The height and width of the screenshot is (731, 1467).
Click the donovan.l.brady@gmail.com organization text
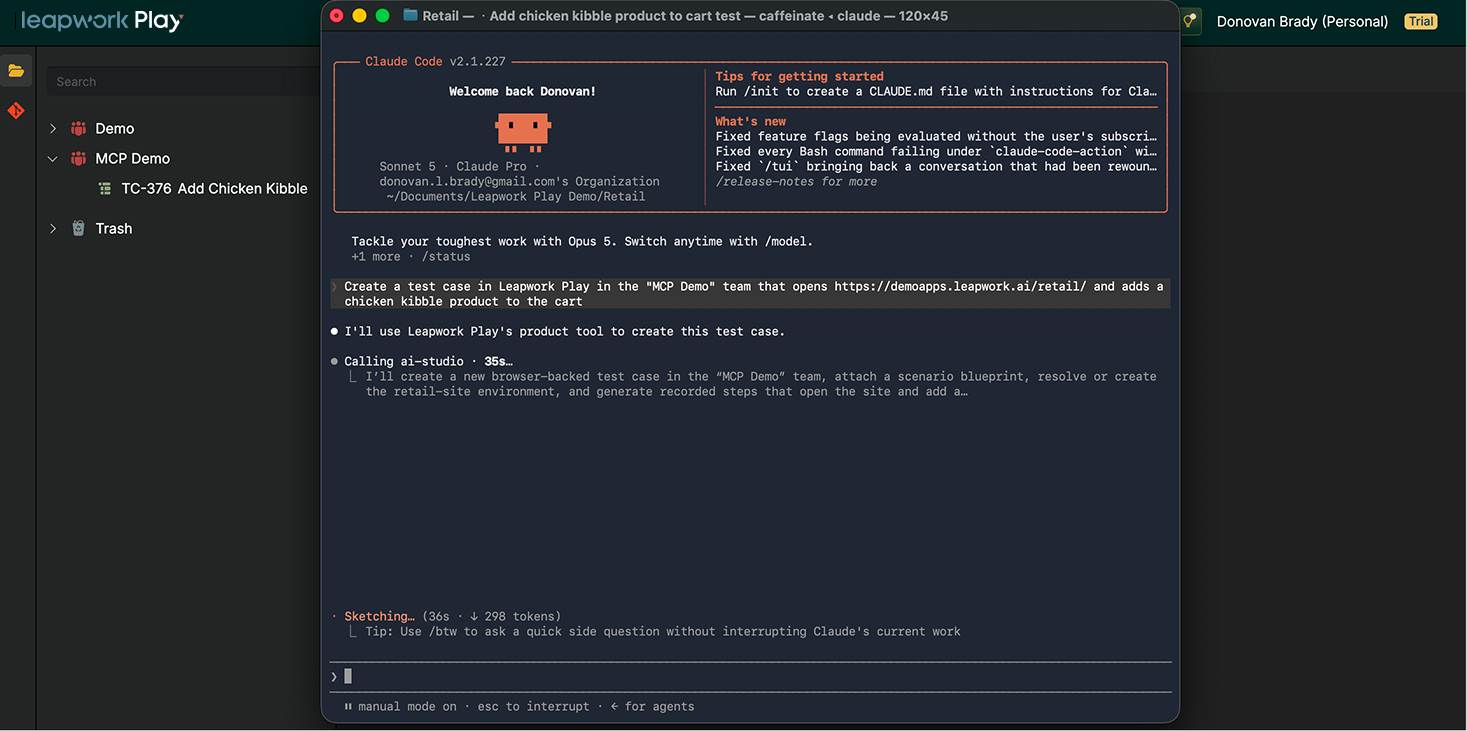(x=519, y=181)
